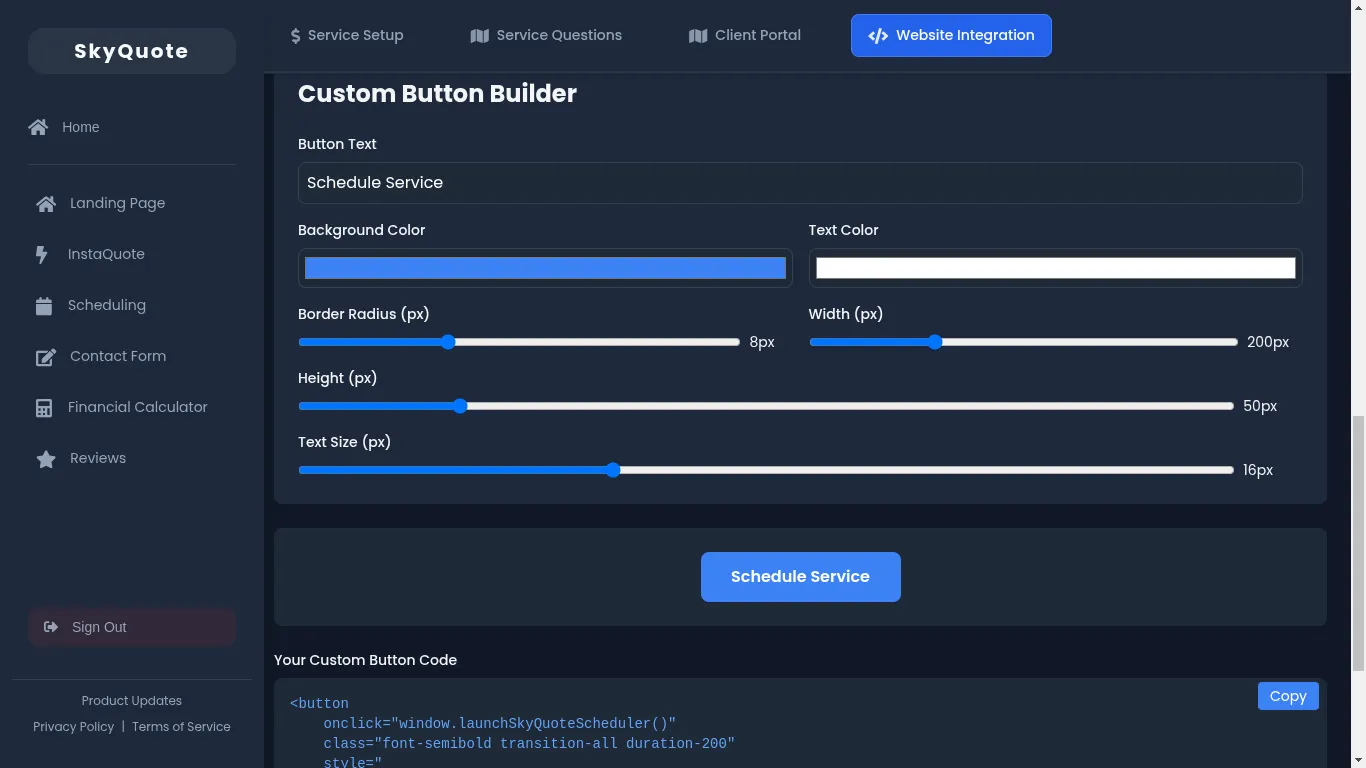Open InstaQuote from the sidebar
This screenshot has width=1366, height=768.
(132, 254)
